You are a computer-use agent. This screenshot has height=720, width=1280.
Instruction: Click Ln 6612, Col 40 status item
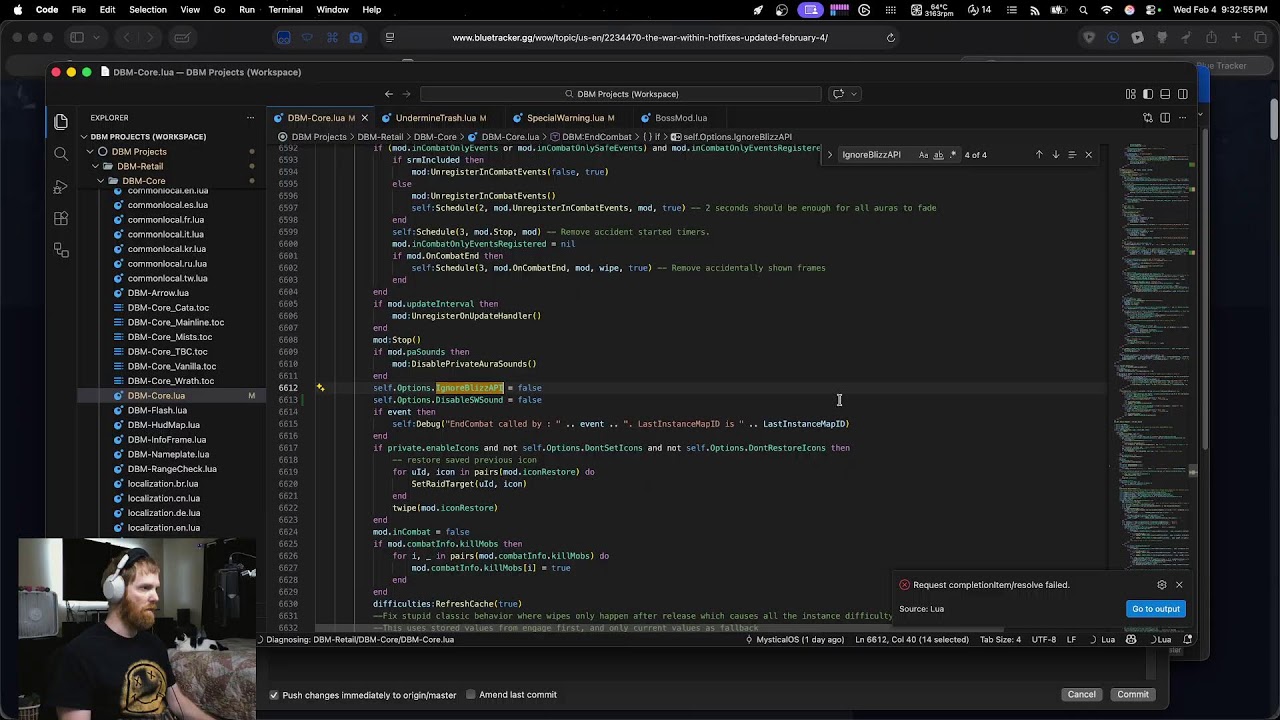tap(911, 640)
